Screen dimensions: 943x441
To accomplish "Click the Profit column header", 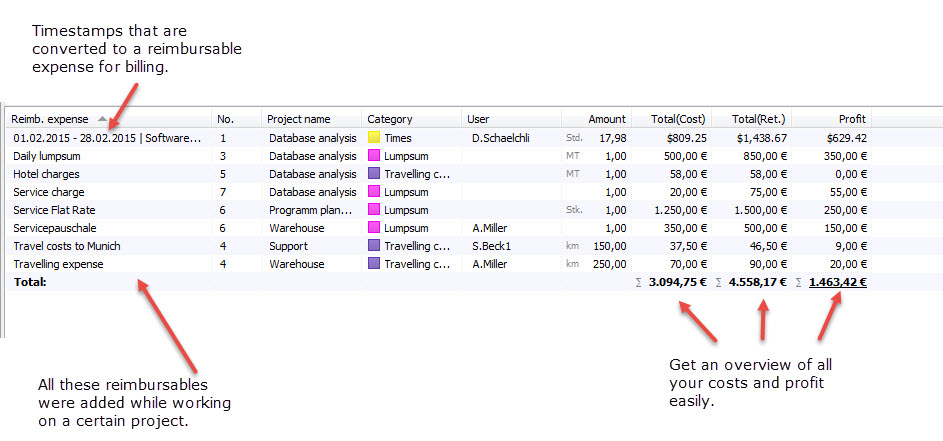I will [851, 119].
